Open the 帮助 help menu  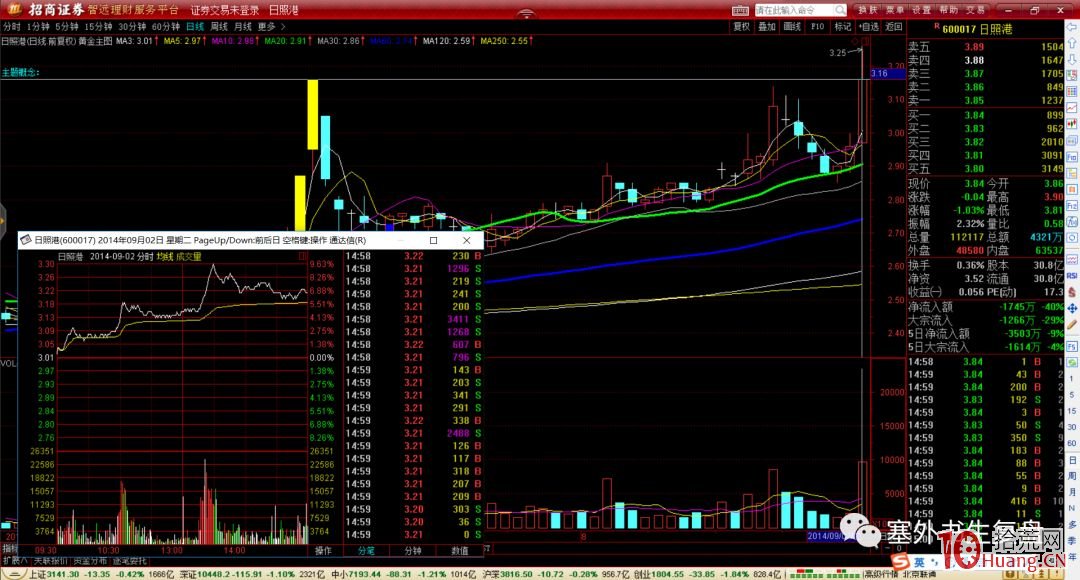coord(948,10)
